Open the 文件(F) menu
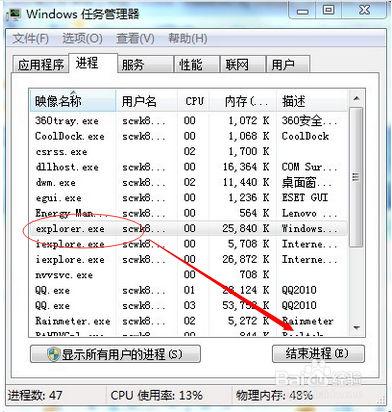The width and height of the screenshot is (392, 412). click(31, 39)
